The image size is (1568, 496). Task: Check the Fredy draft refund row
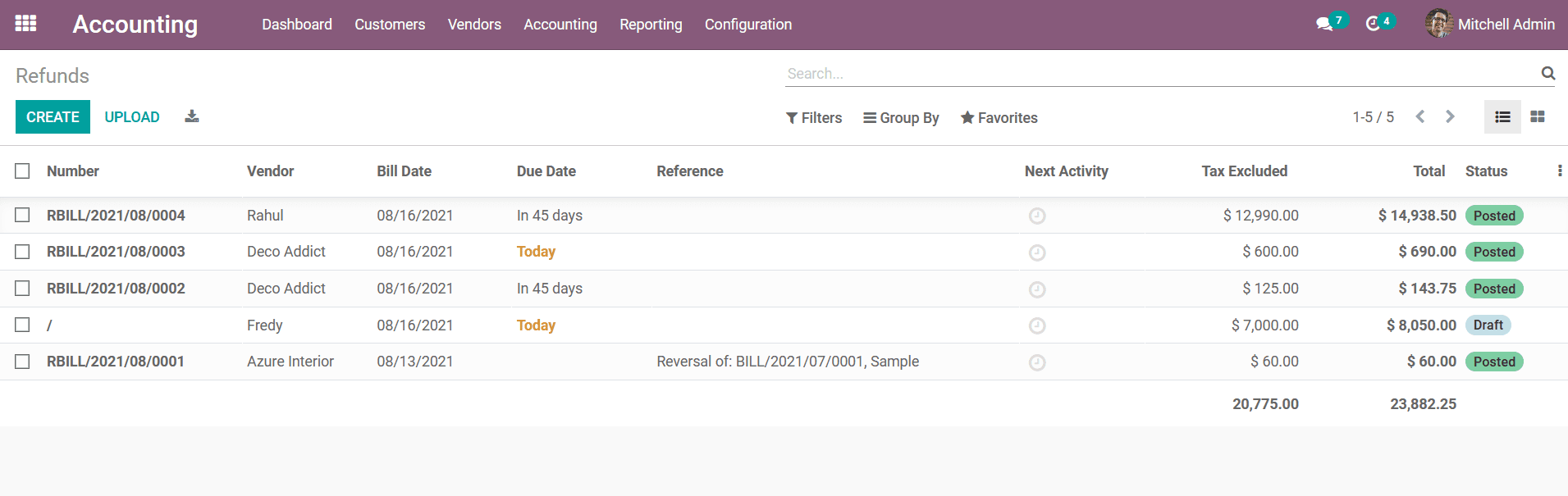pyautogui.click(x=22, y=325)
